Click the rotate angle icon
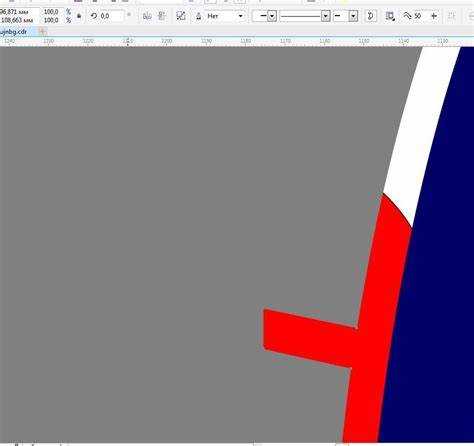The width and height of the screenshot is (474, 446). click(x=94, y=16)
